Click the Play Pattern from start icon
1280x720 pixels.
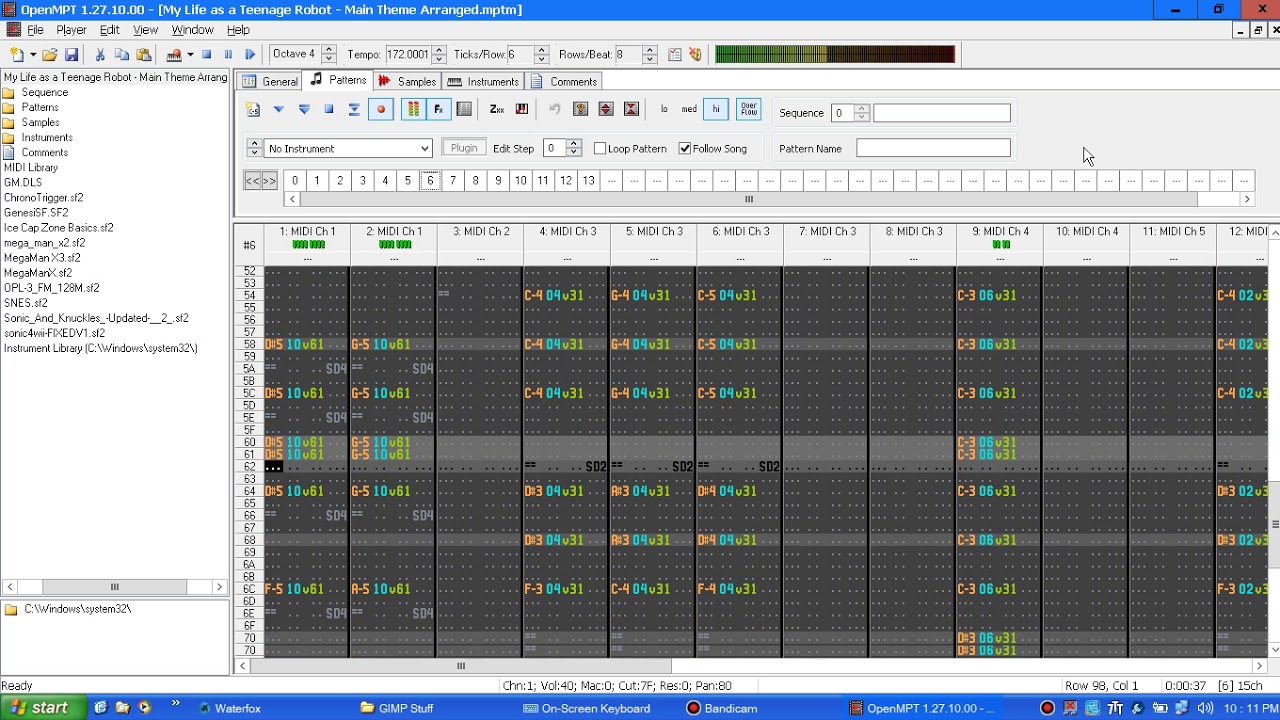coord(304,110)
